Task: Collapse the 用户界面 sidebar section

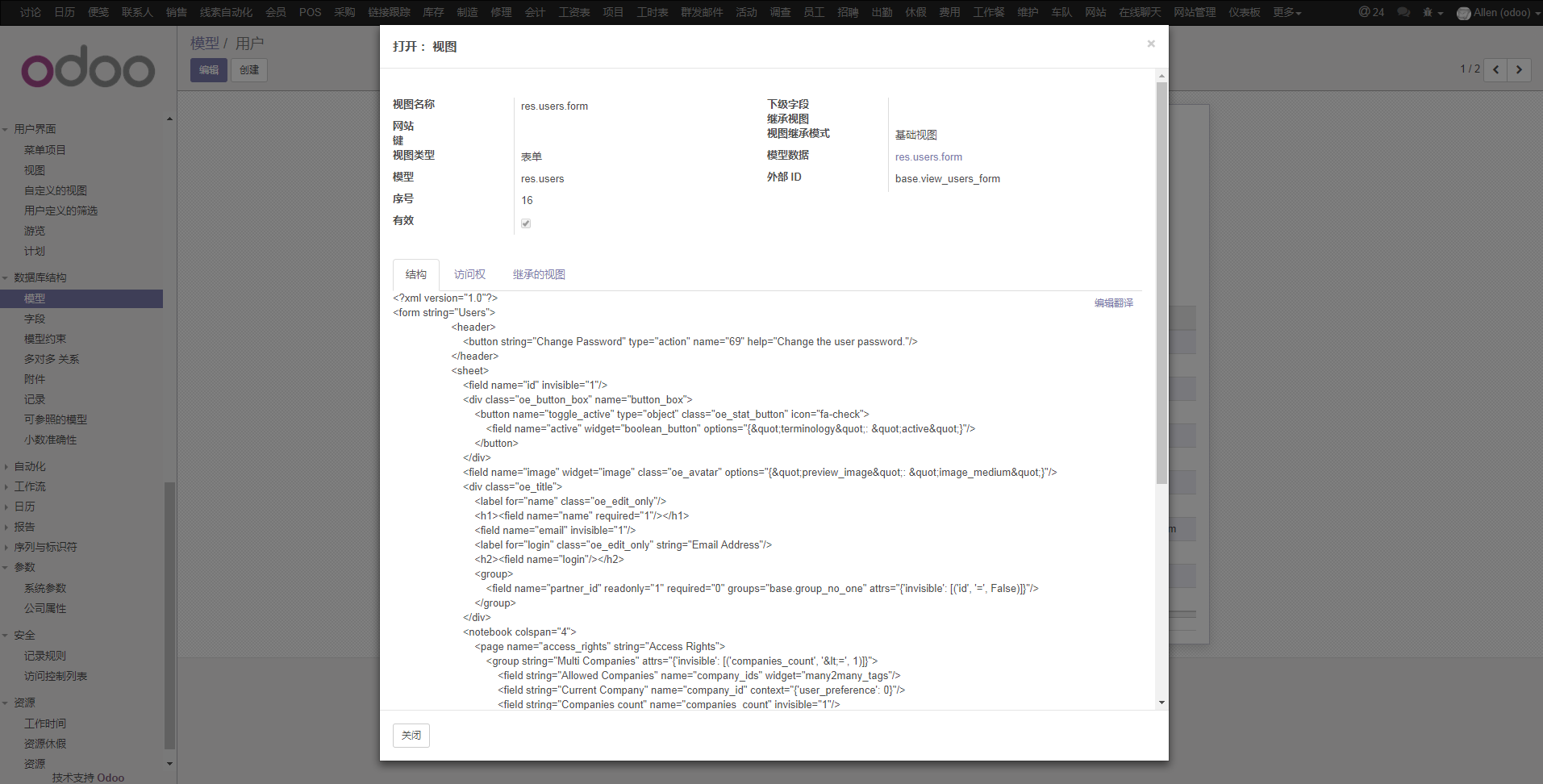Action: (35, 129)
